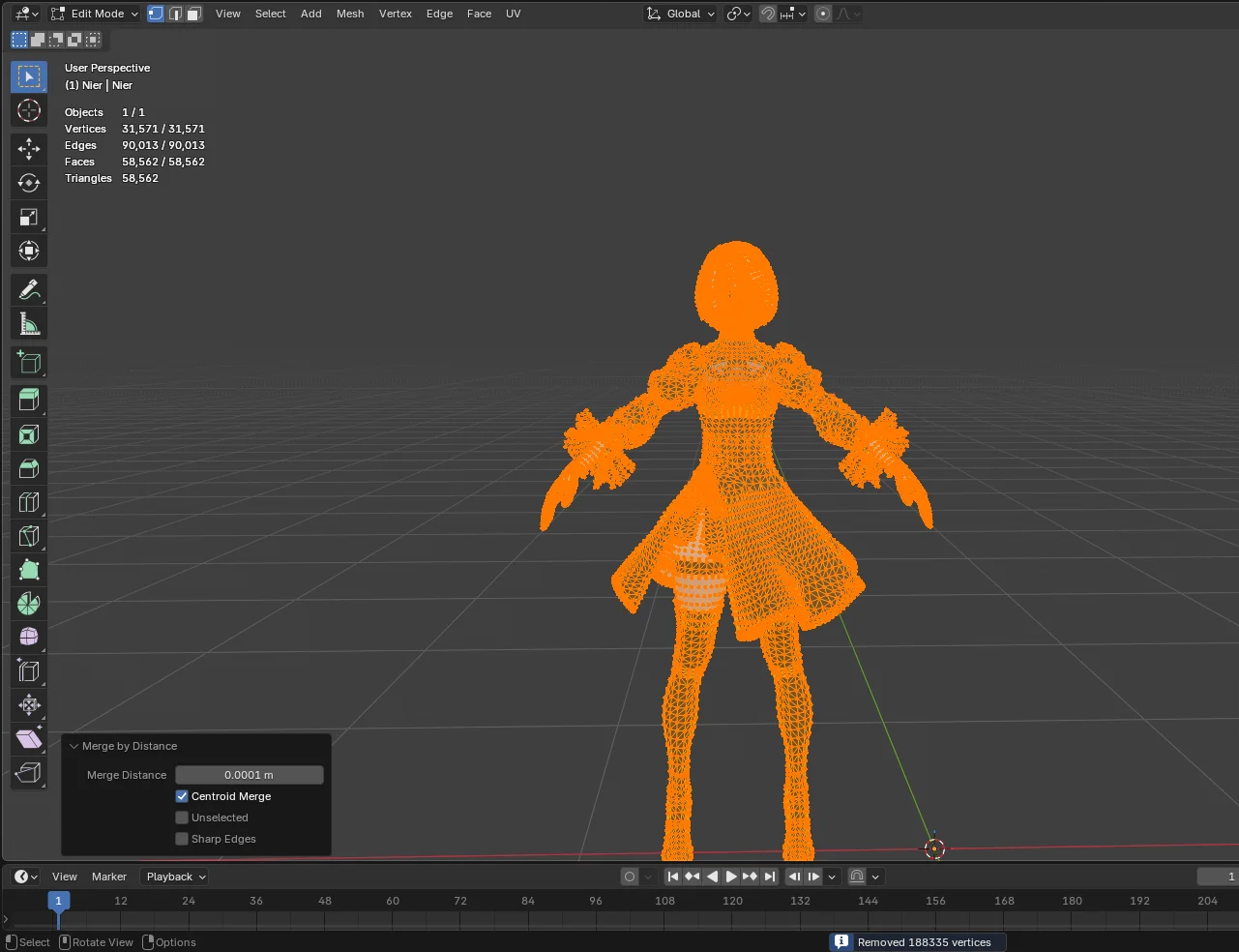Pick the Loop Cut tool
The height and width of the screenshot is (952, 1239).
point(29,502)
